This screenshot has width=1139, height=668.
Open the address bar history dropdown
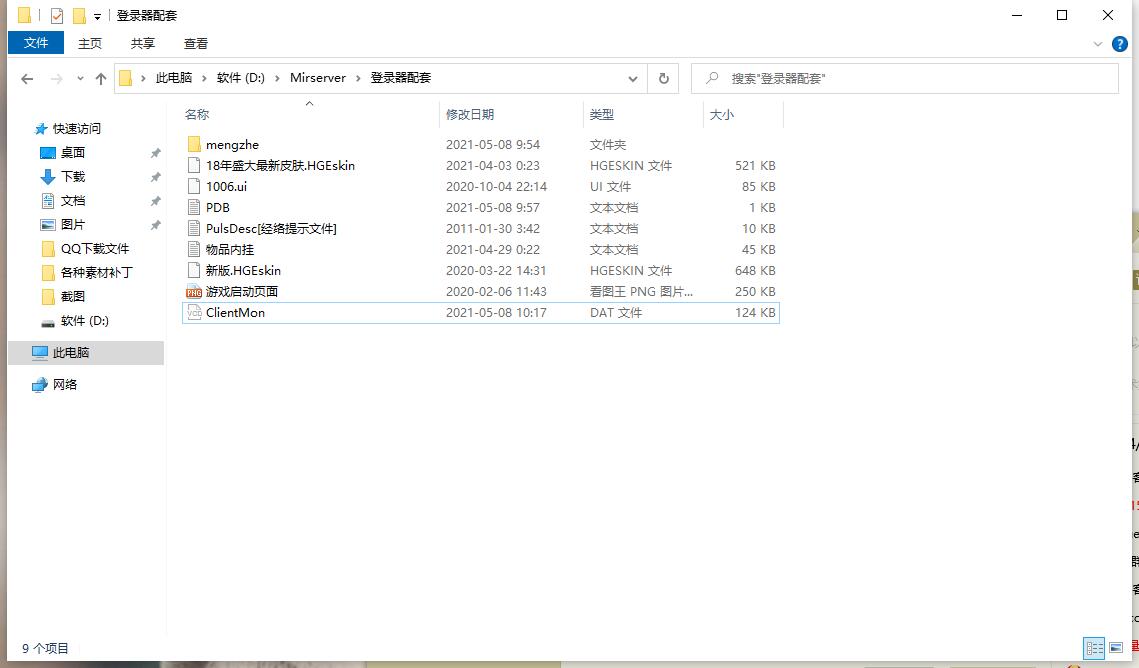click(x=633, y=78)
